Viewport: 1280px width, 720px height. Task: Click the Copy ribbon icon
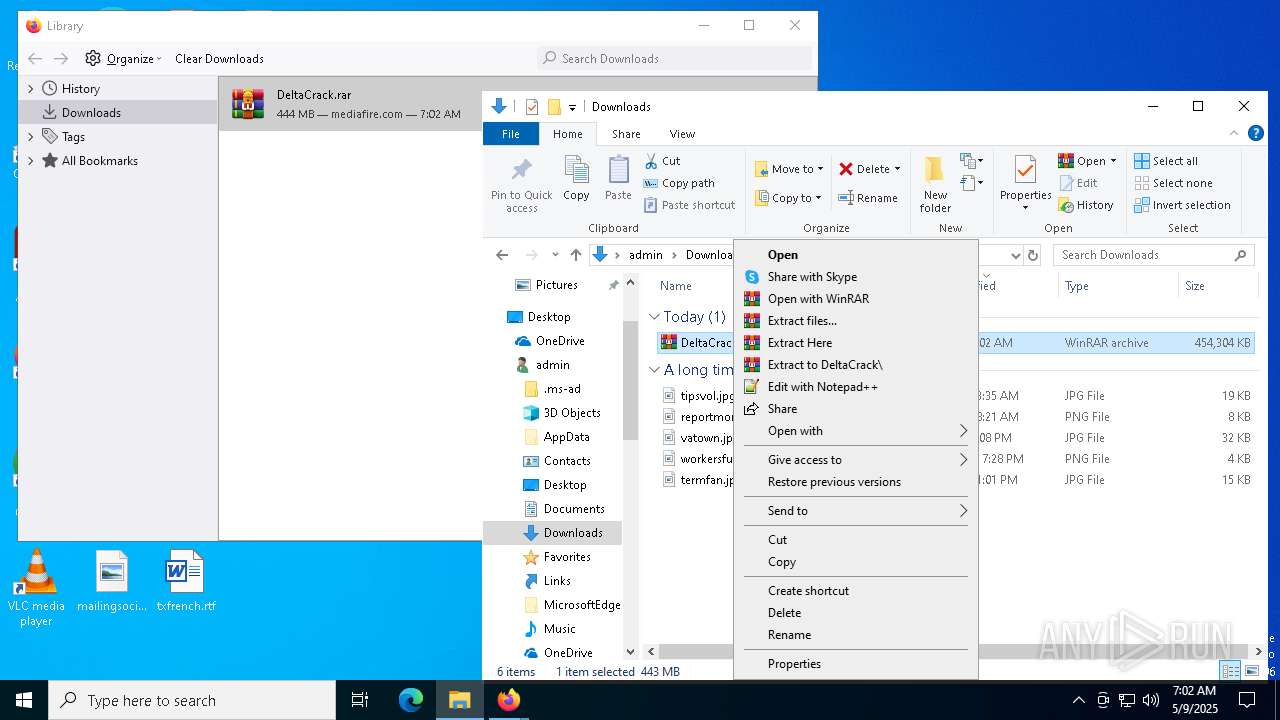tap(576, 179)
